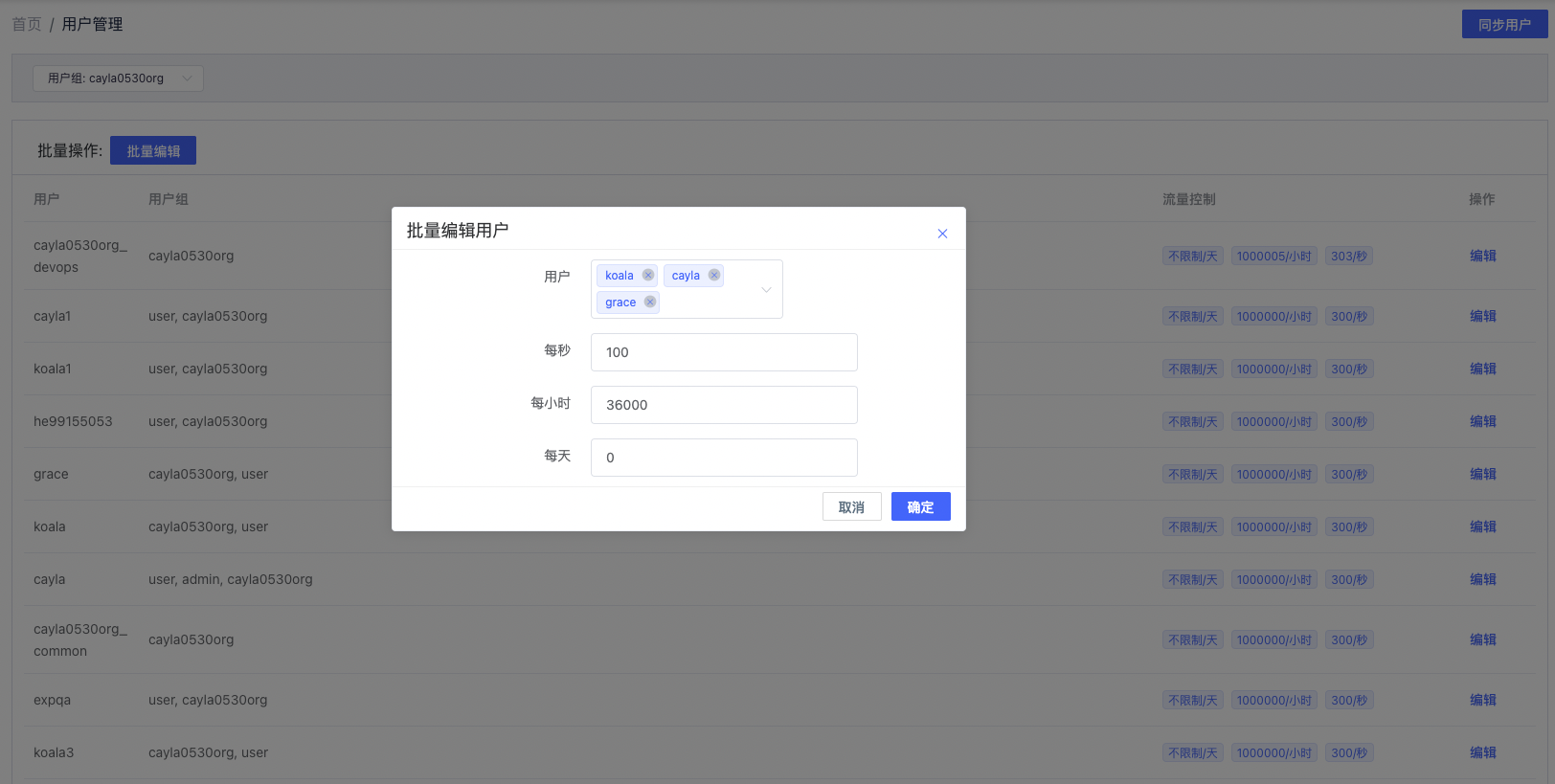Focus the per-second input showing 100
Viewport: 1555px width, 784px height.
(x=724, y=352)
